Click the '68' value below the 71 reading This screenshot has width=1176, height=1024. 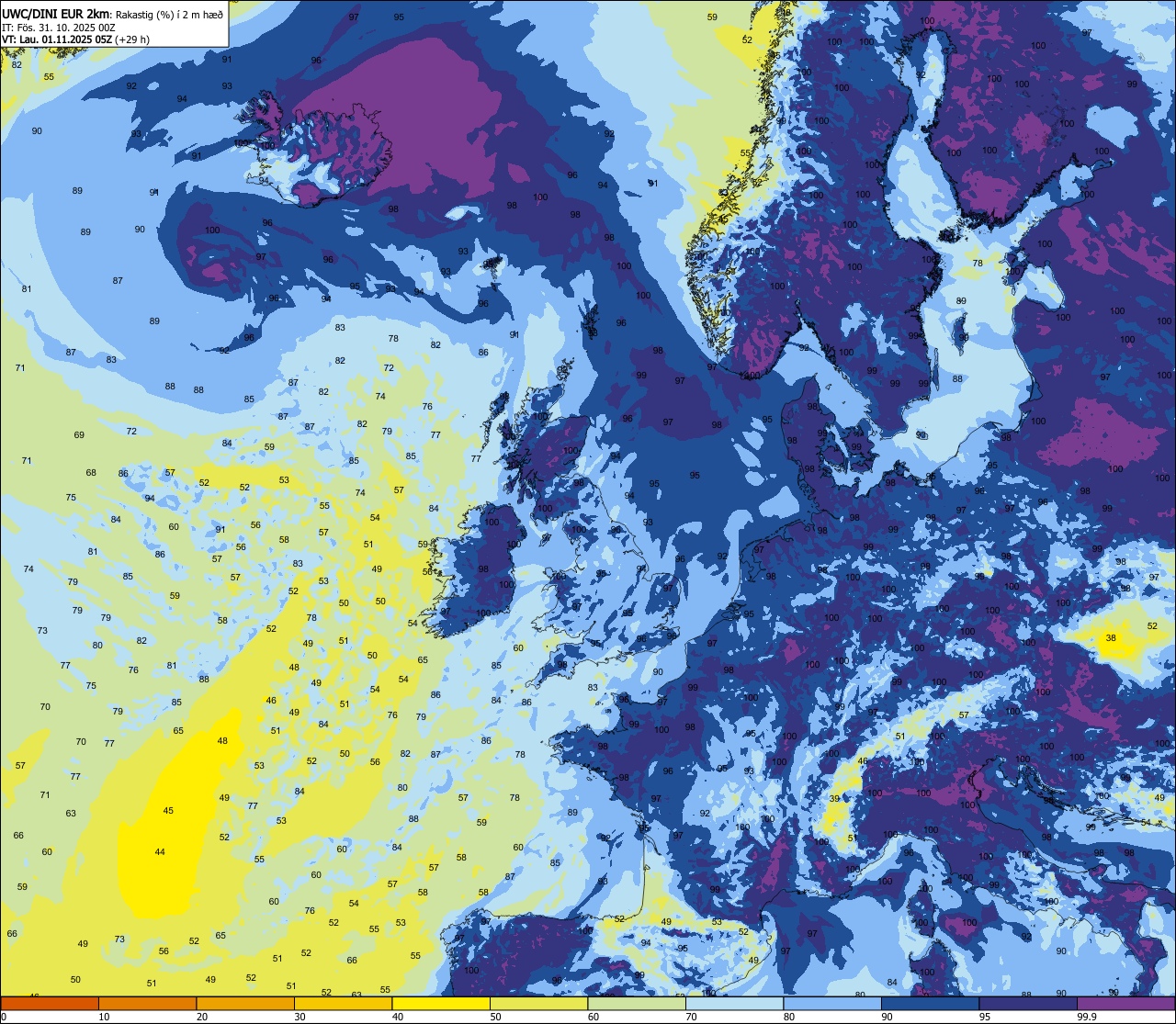coord(91,473)
